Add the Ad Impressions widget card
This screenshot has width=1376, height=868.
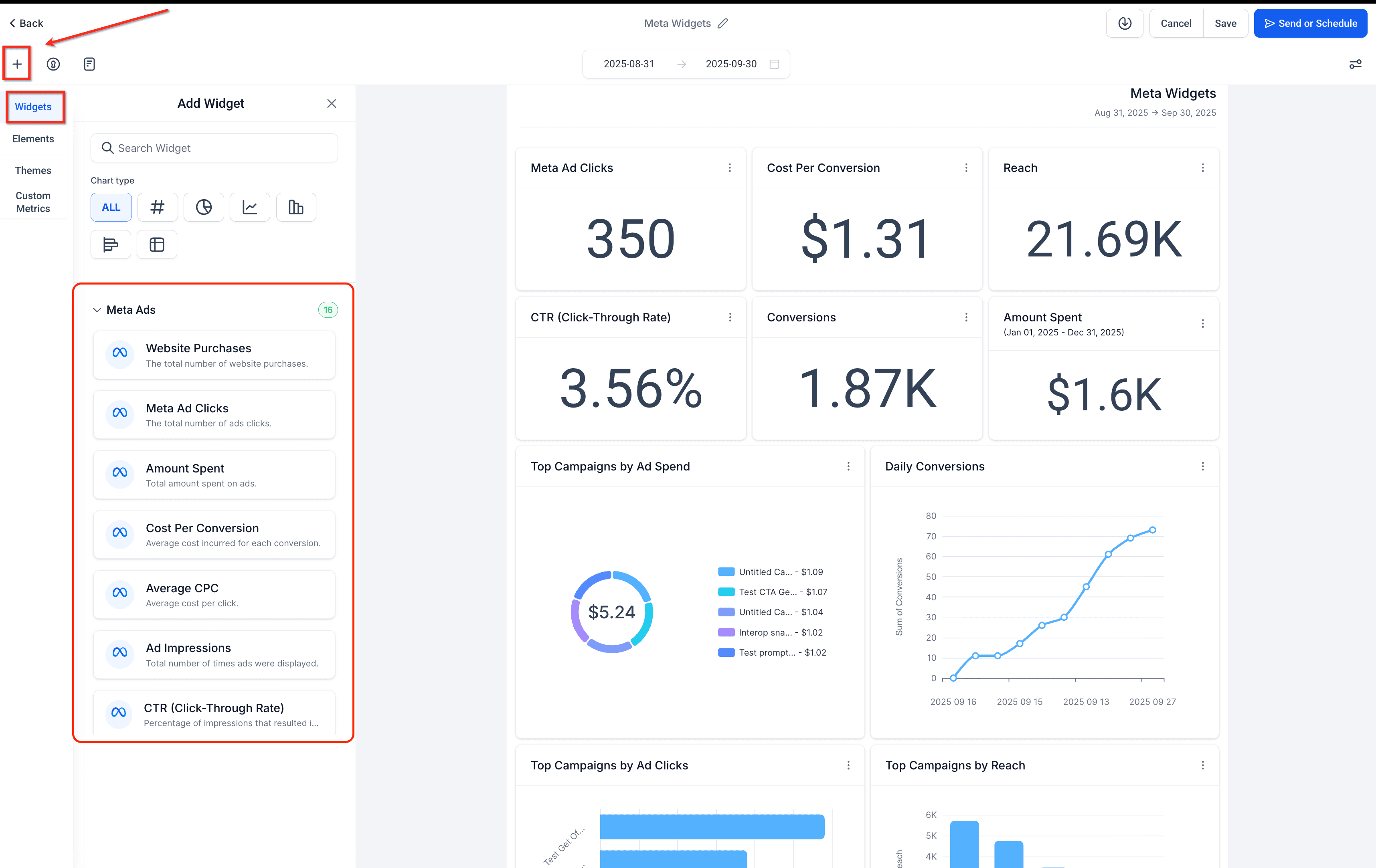point(214,654)
